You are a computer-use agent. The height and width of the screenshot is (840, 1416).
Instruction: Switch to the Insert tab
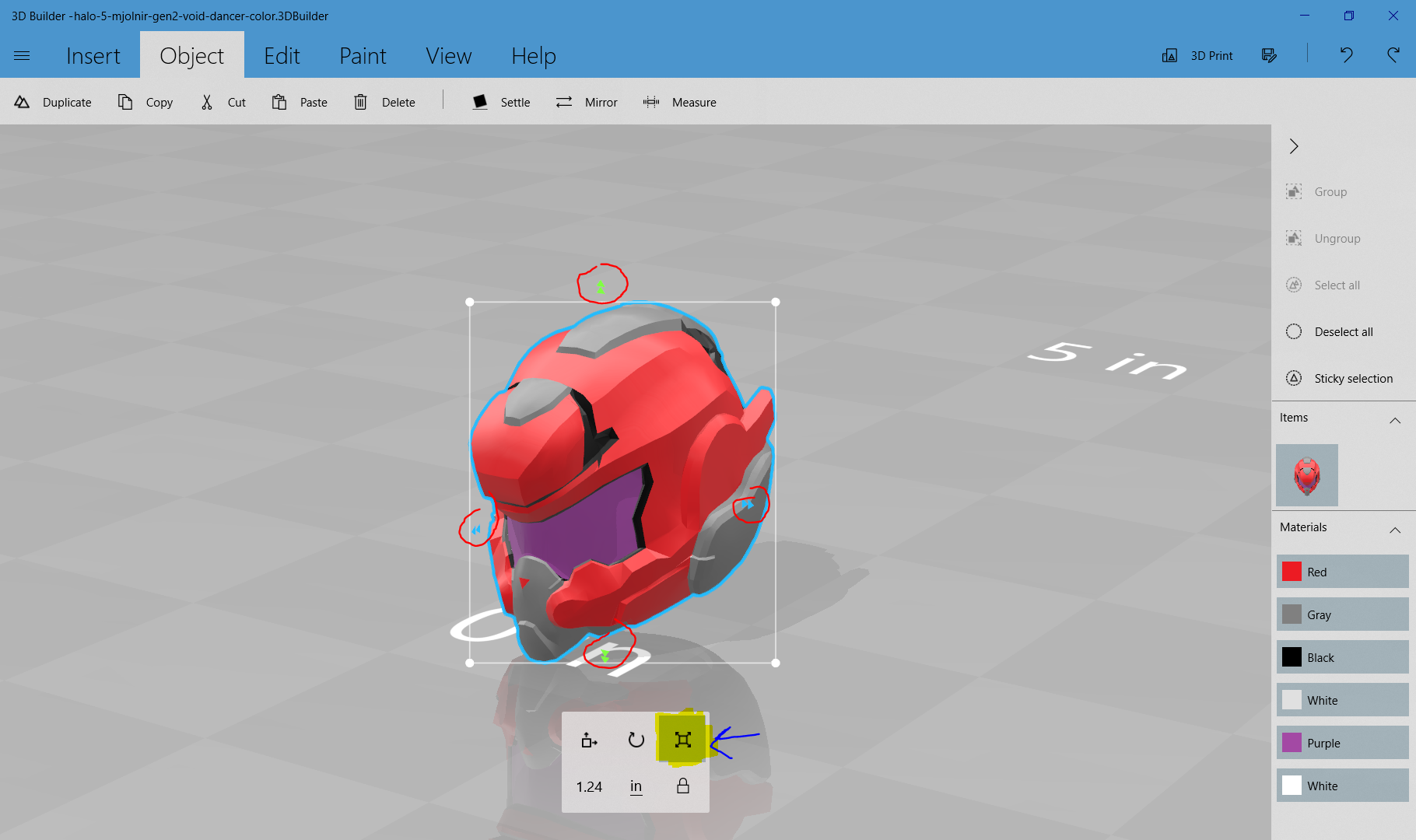pos(93,55)
